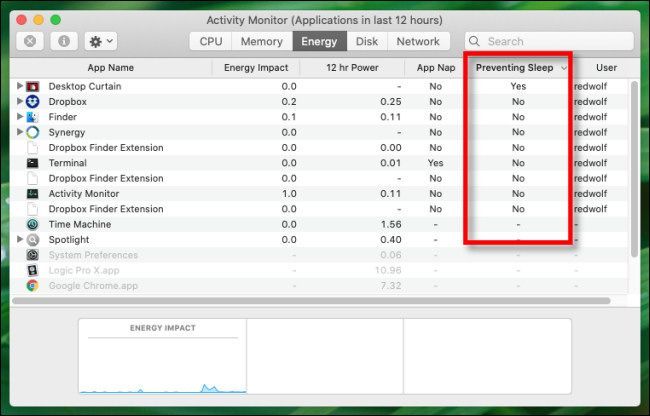
Task: Click the horizontal scrollbar below the list
Action: (311, 301)
